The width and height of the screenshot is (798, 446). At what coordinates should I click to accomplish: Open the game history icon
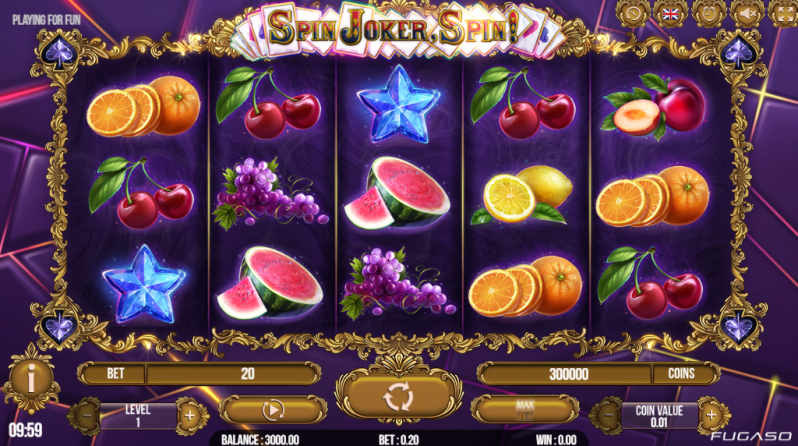pyautogui.click(x=633, y=13)
